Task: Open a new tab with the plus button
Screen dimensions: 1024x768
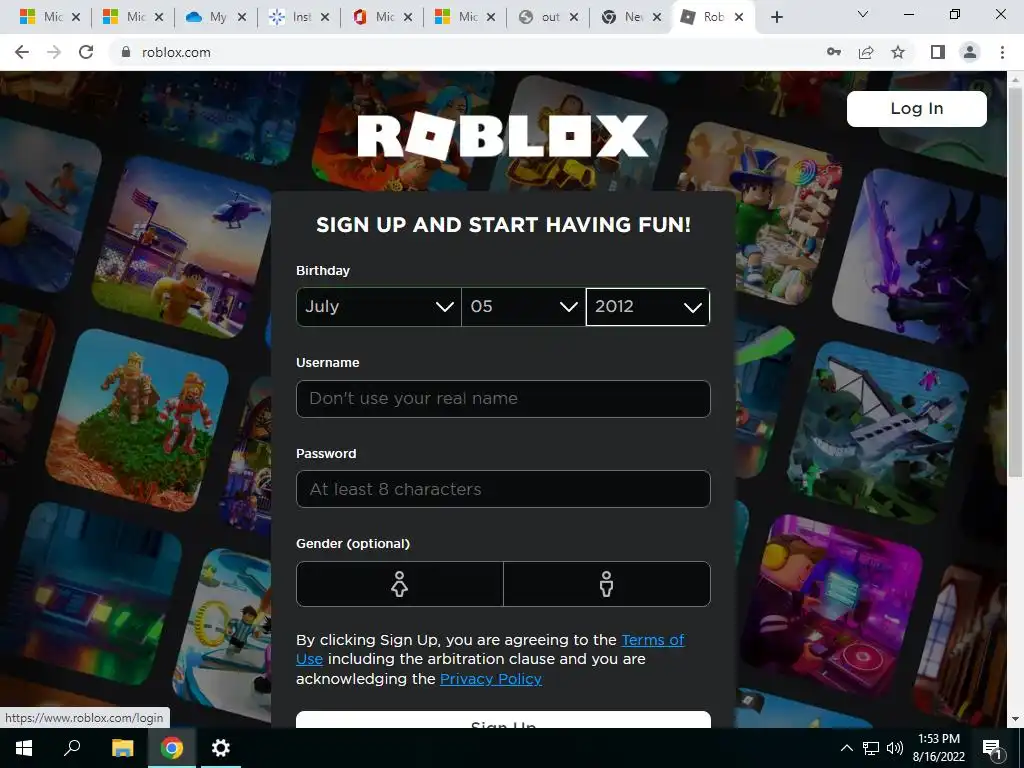Action: (776, 17)
